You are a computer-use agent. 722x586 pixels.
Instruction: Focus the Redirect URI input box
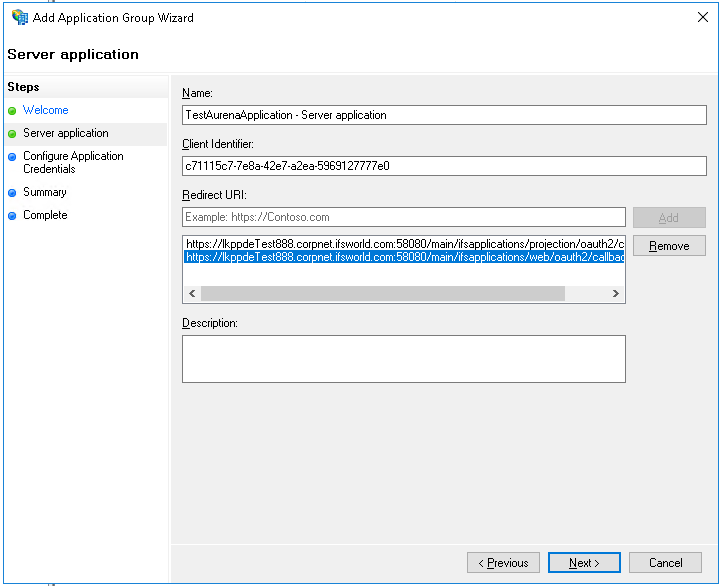(404, 217)
